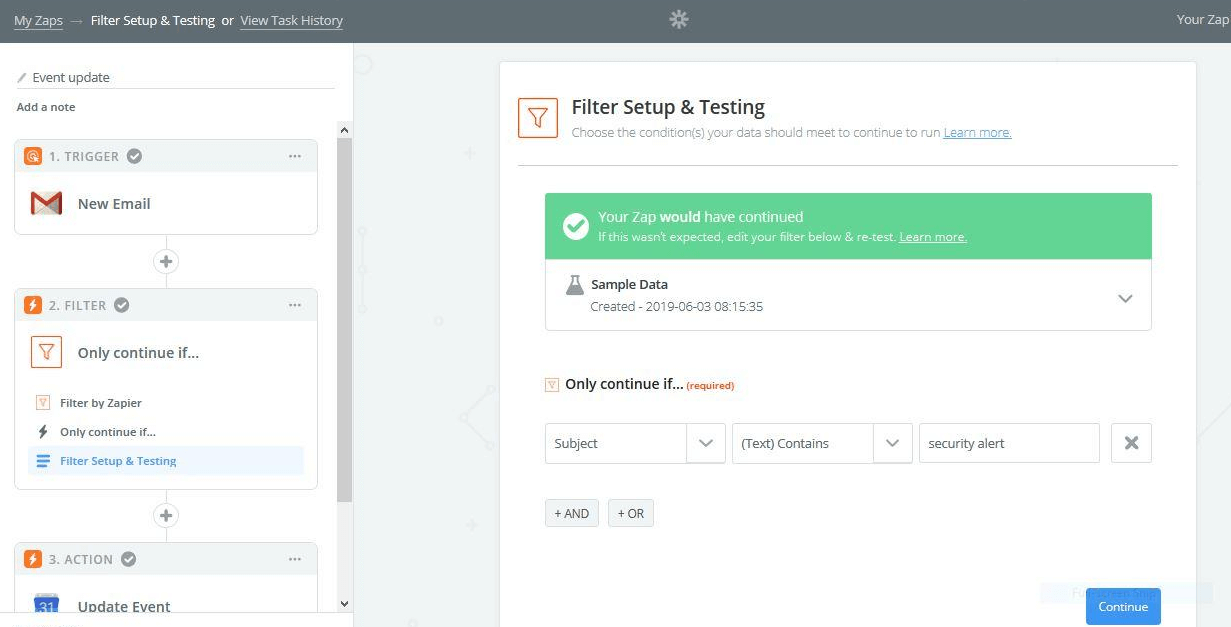Click the orange funnel icon in Filter Setup header
Screen dimensions: 1231x627
pos(538,116)
